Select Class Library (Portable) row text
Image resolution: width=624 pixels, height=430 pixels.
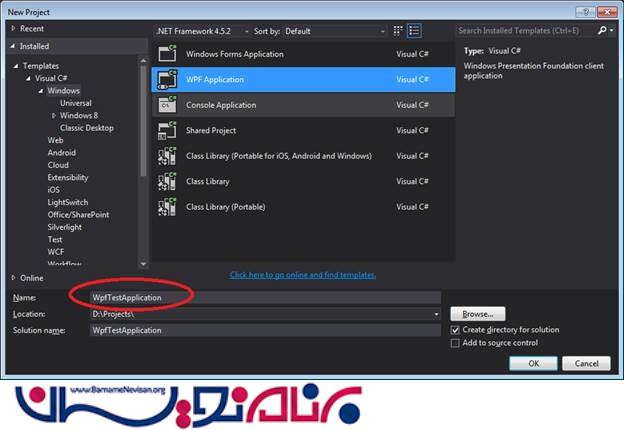(226, 207)
